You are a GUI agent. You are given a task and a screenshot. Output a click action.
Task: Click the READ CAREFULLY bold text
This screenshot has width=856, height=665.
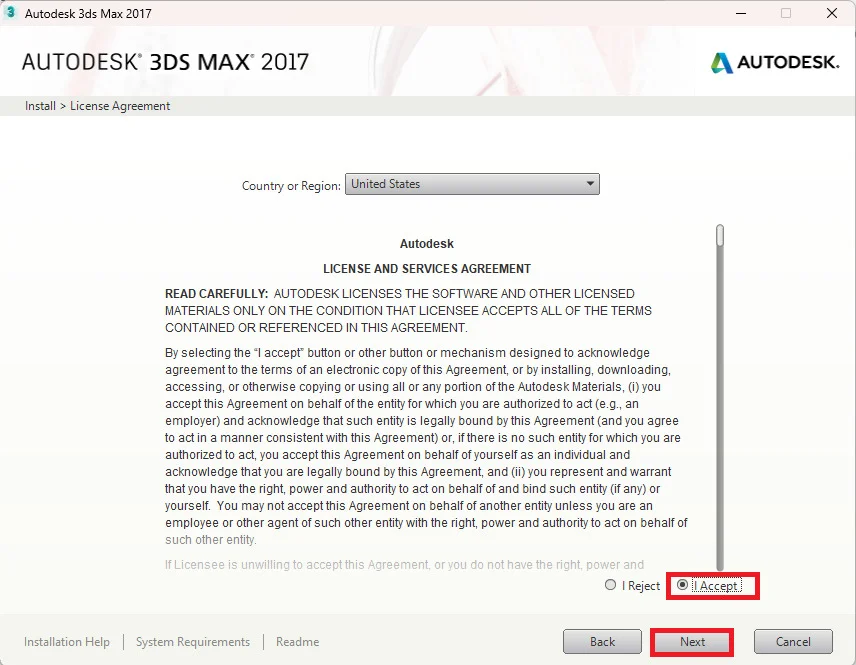[216, 294]
